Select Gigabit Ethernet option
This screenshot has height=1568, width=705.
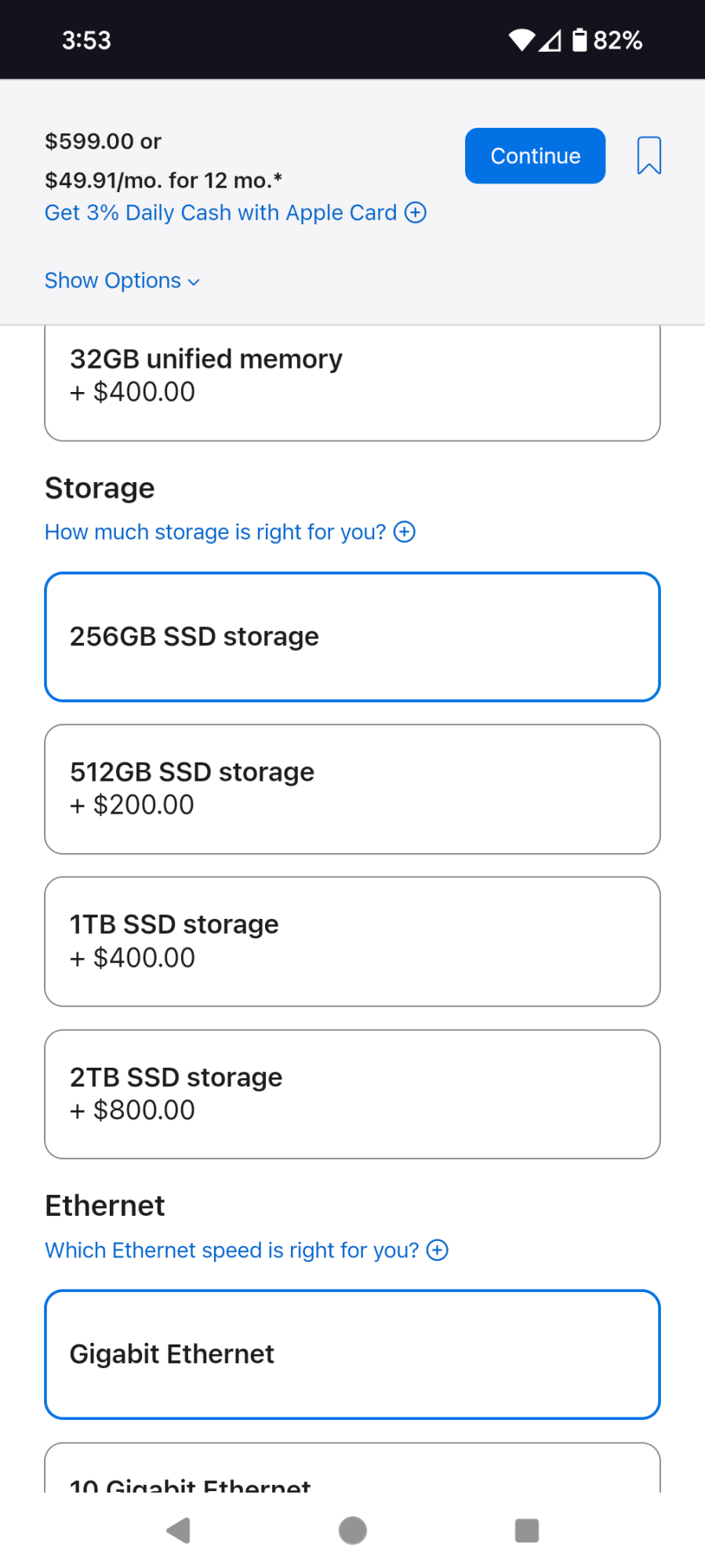pyautogui.click(x=352, y=1354)
